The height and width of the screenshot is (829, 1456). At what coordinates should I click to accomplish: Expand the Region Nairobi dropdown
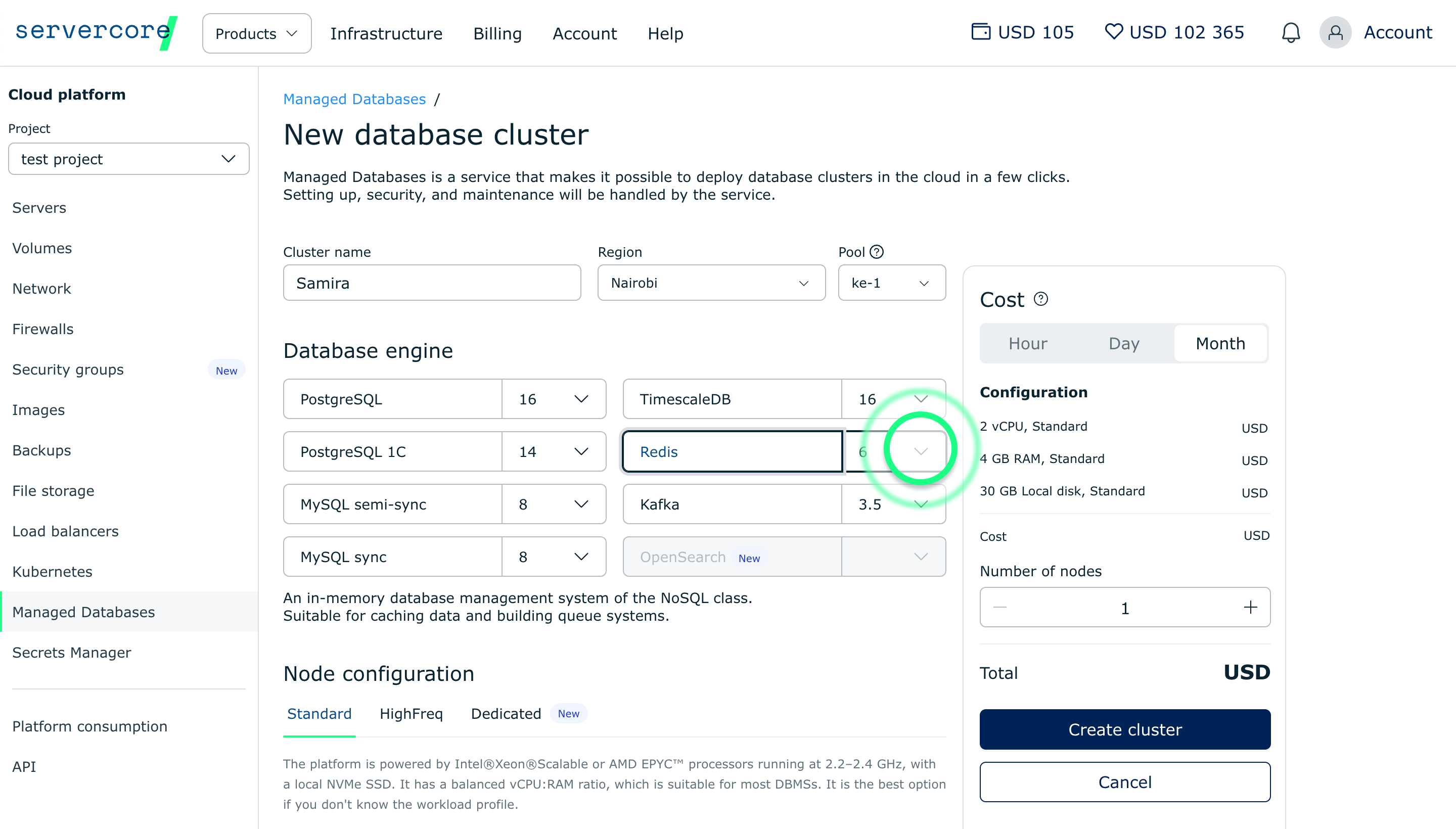(x=711, y=283)
